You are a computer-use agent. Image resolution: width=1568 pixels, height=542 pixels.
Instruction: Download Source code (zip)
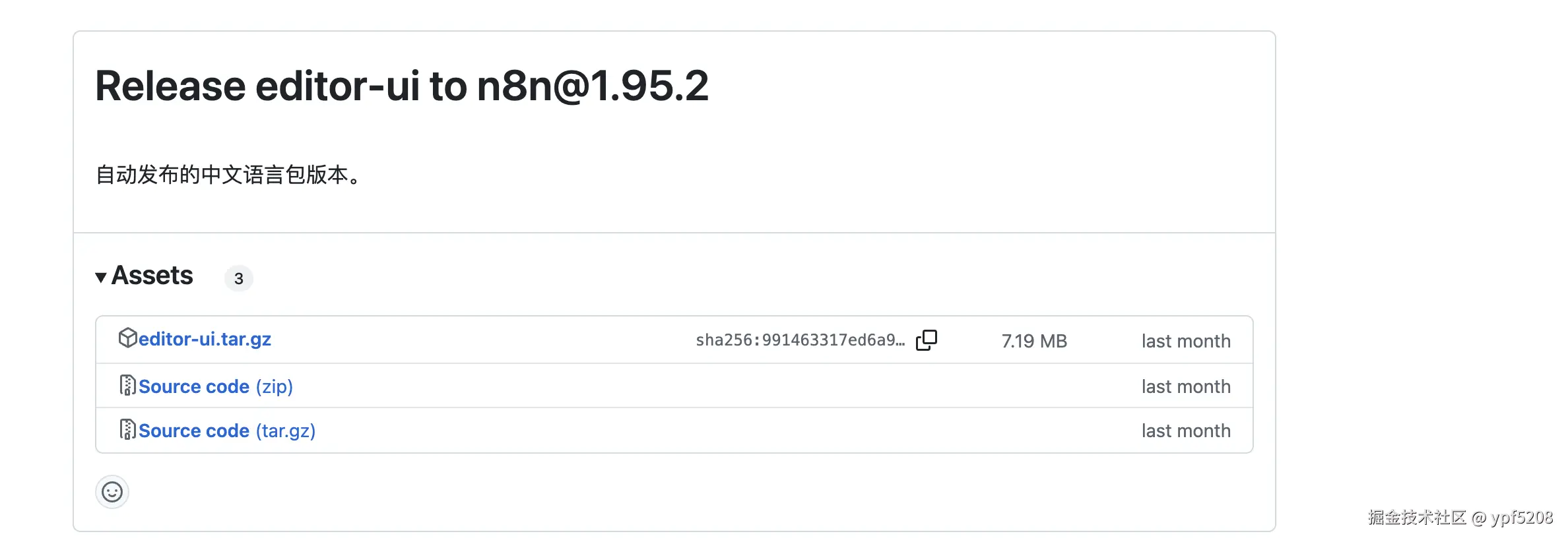[x=194, y=386]
